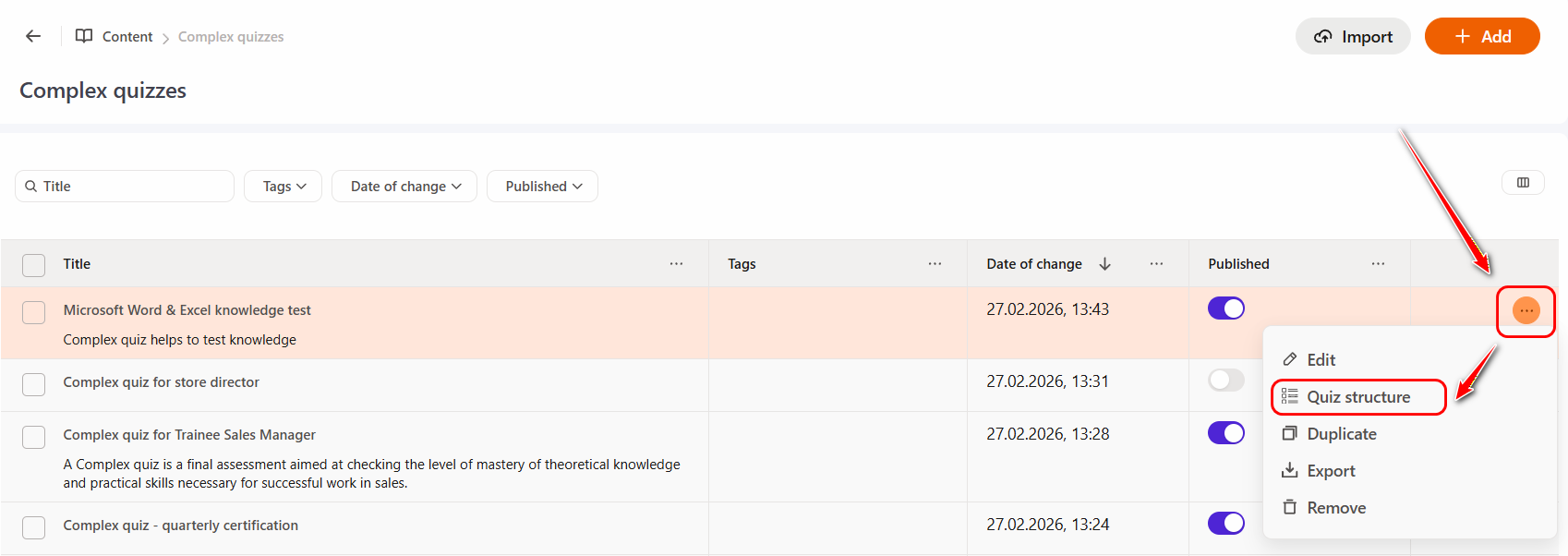Select Quiz structure from the context menu

point(1357,397)
